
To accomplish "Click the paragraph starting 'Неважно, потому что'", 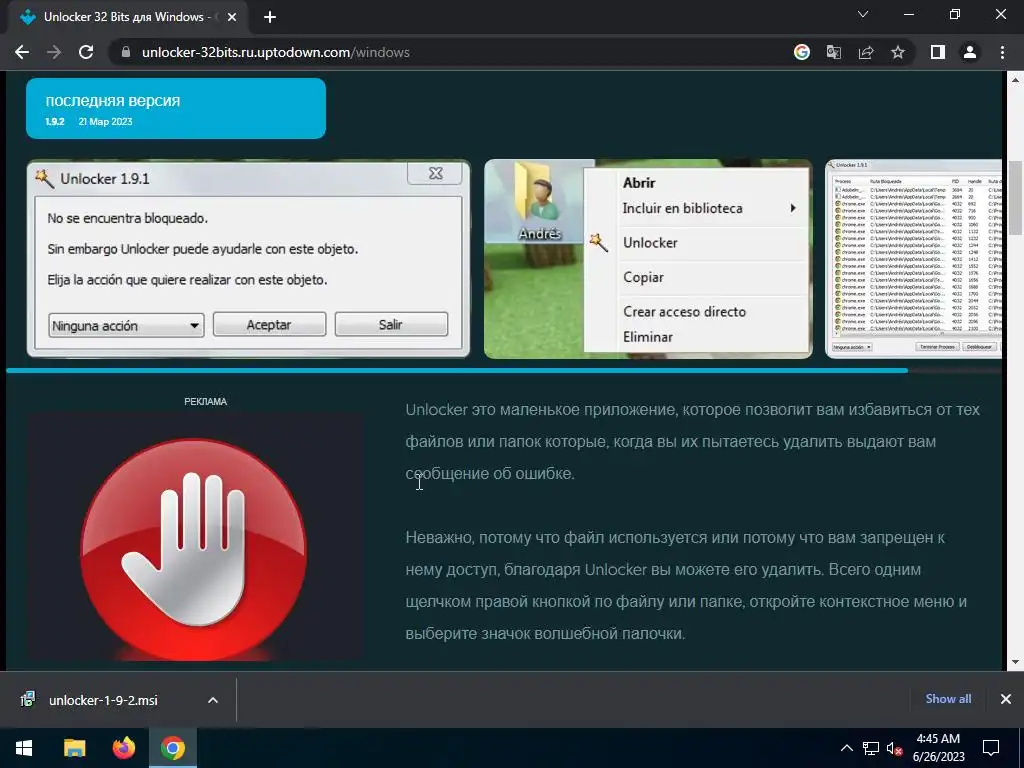I will click(686, 585).
